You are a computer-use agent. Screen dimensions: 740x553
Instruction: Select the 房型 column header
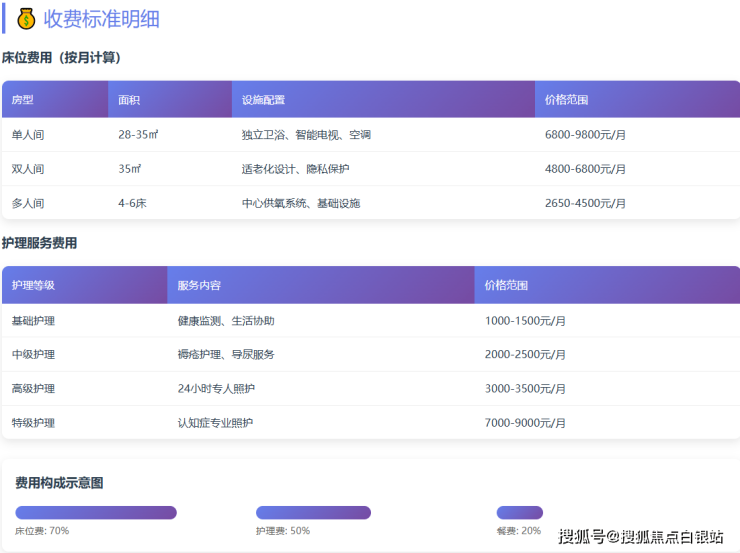(23, 100)
